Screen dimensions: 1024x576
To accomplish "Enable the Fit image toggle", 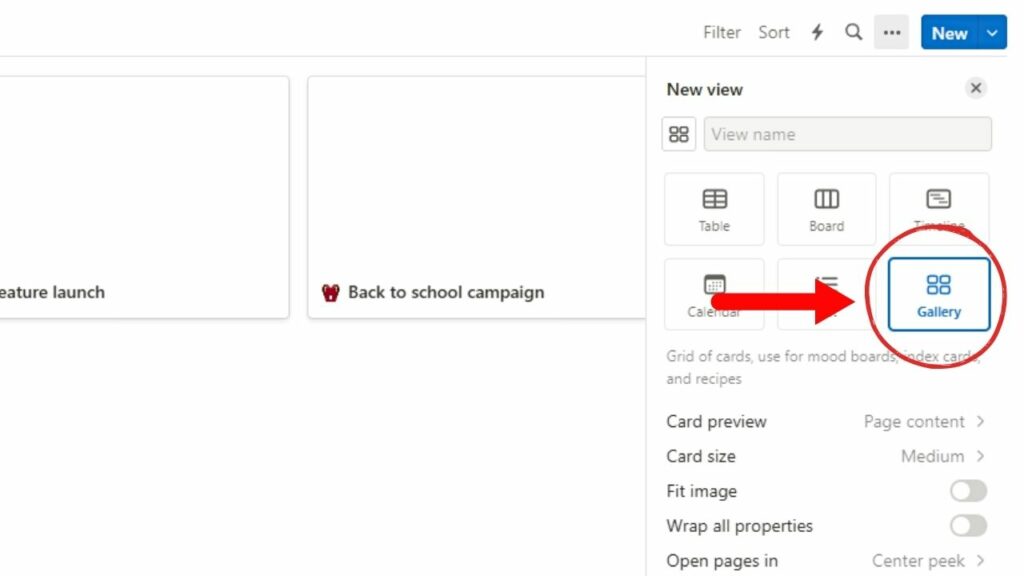I will click(966, 491).
